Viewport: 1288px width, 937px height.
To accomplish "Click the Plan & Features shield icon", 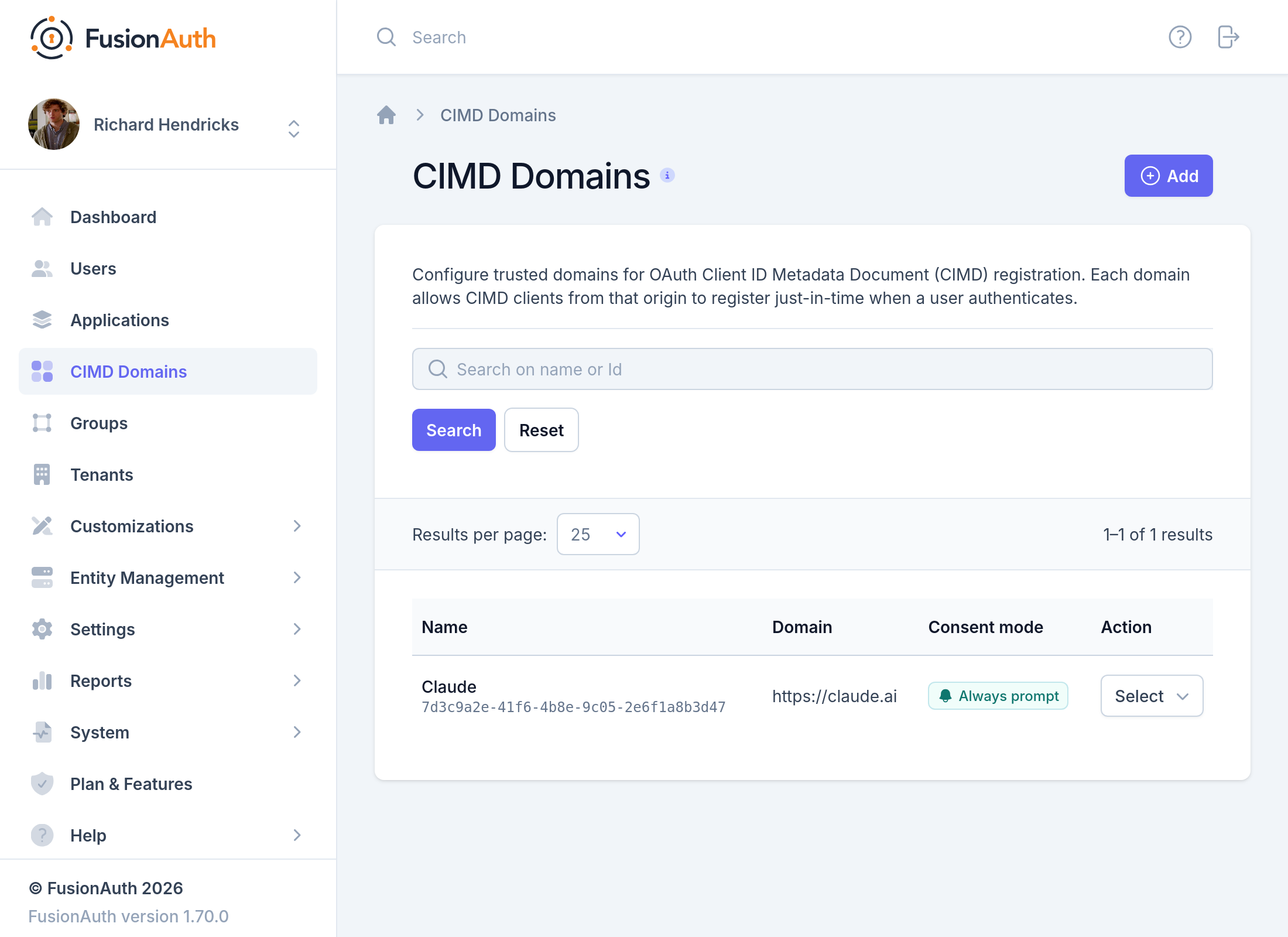I will coord(42,784).
